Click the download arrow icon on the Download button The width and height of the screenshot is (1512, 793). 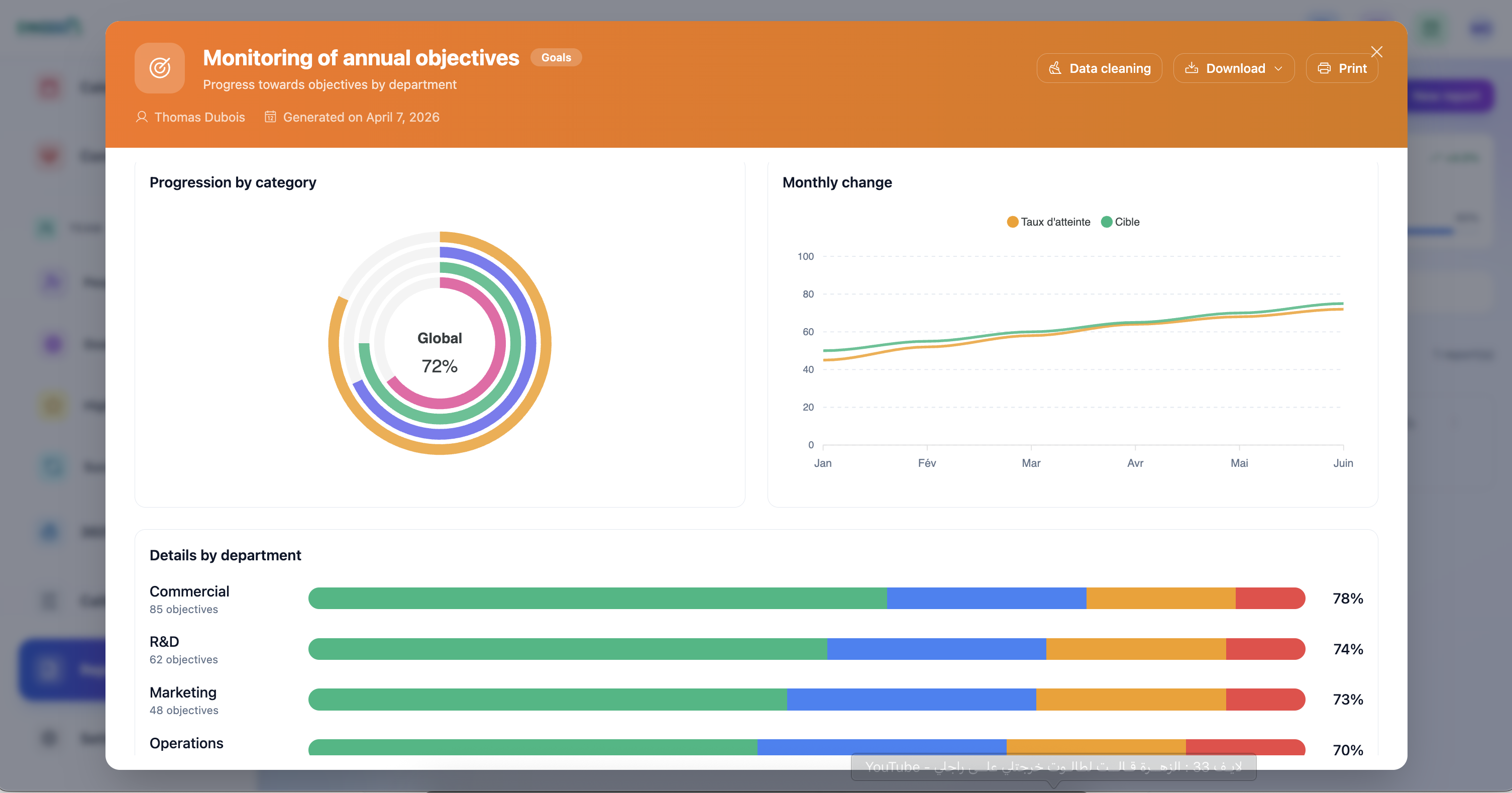coord(1193,68)
